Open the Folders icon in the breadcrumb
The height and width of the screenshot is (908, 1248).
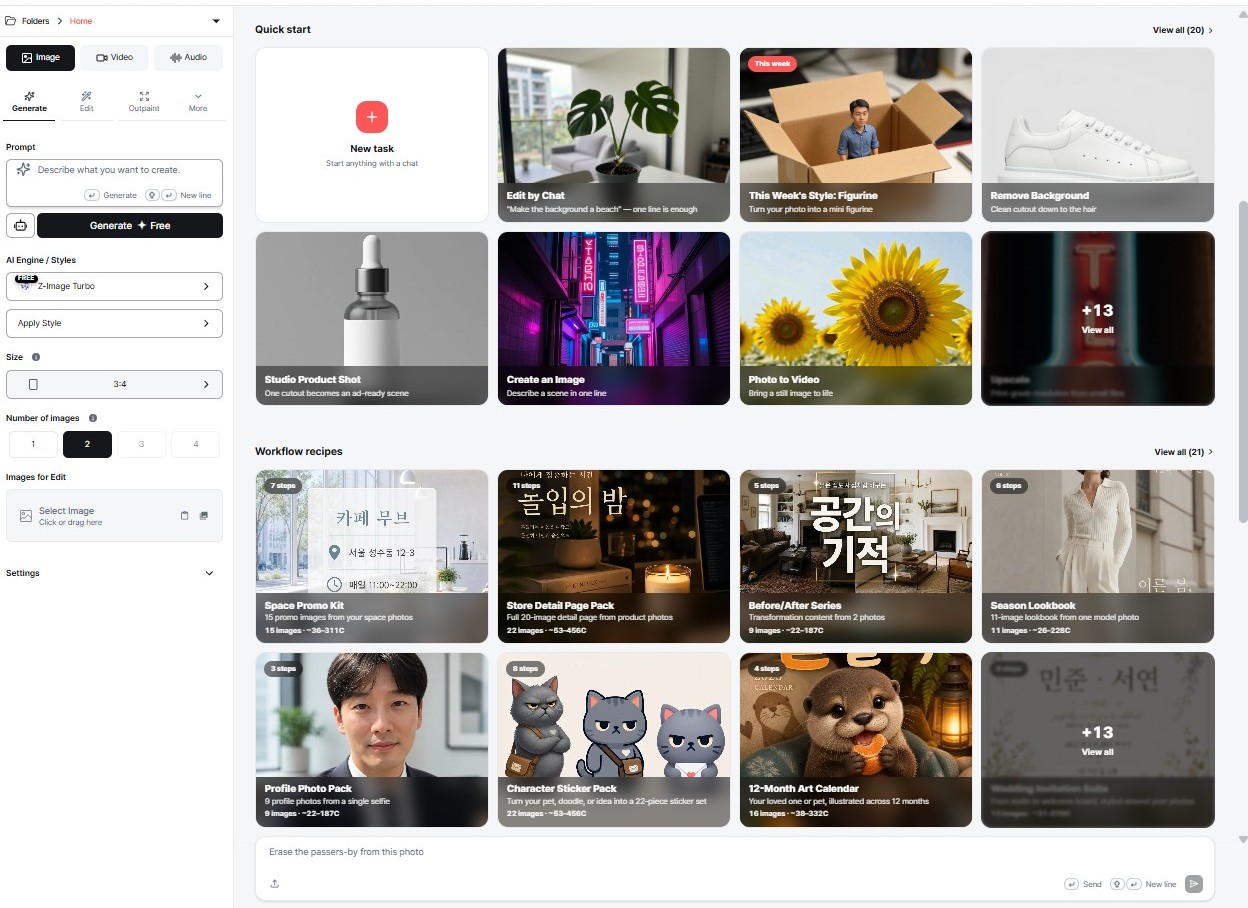pos(11,21)
